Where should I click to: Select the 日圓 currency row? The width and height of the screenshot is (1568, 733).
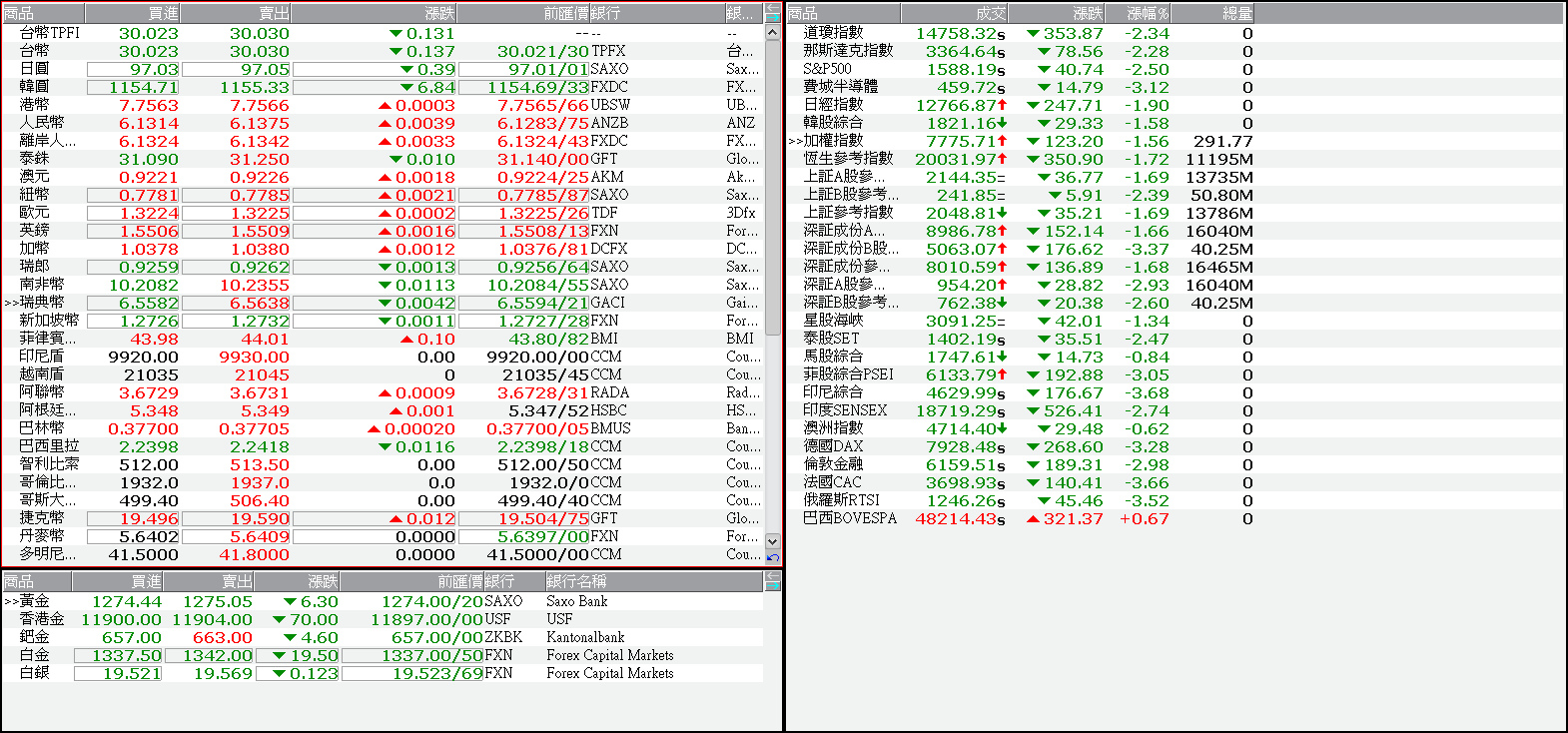383,69
